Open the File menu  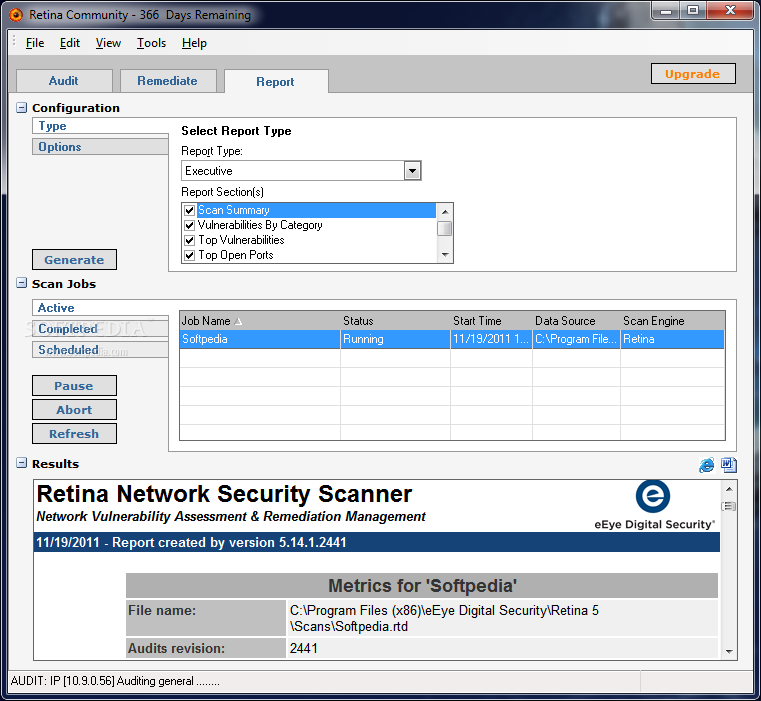(35, 43)
